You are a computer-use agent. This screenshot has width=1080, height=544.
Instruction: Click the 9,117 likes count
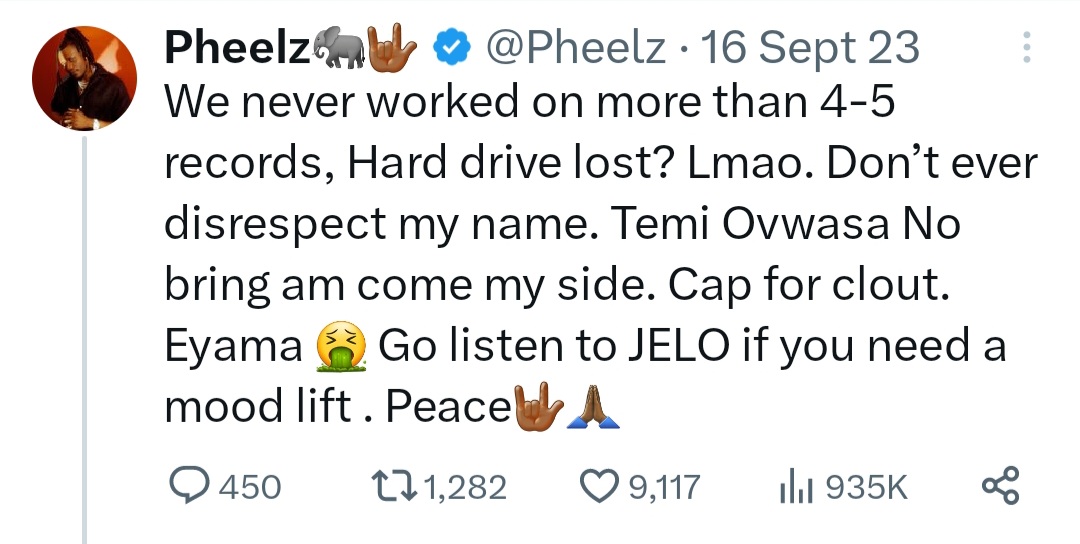(665, 488)
